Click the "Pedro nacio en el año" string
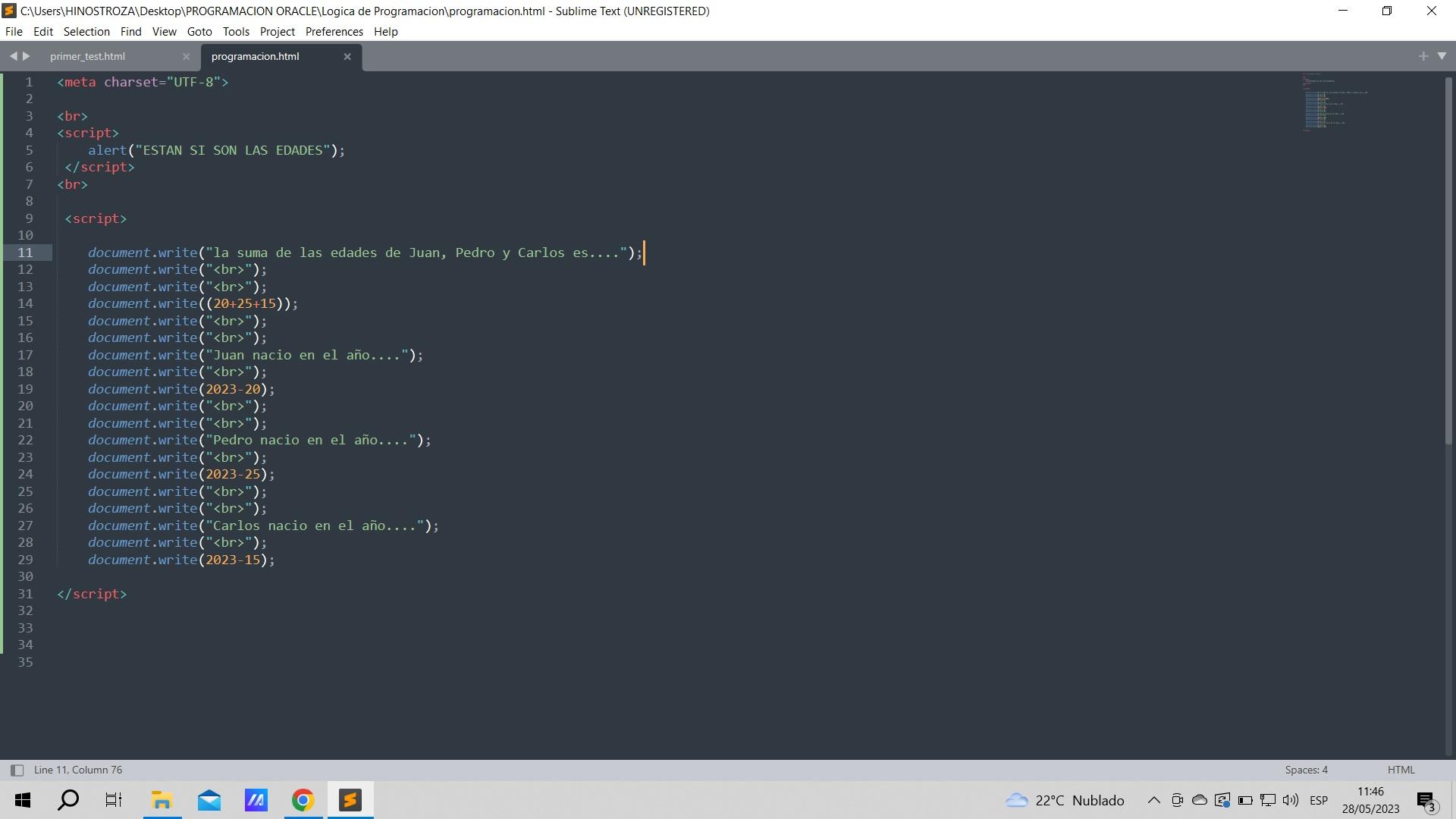 coord(311,440)
